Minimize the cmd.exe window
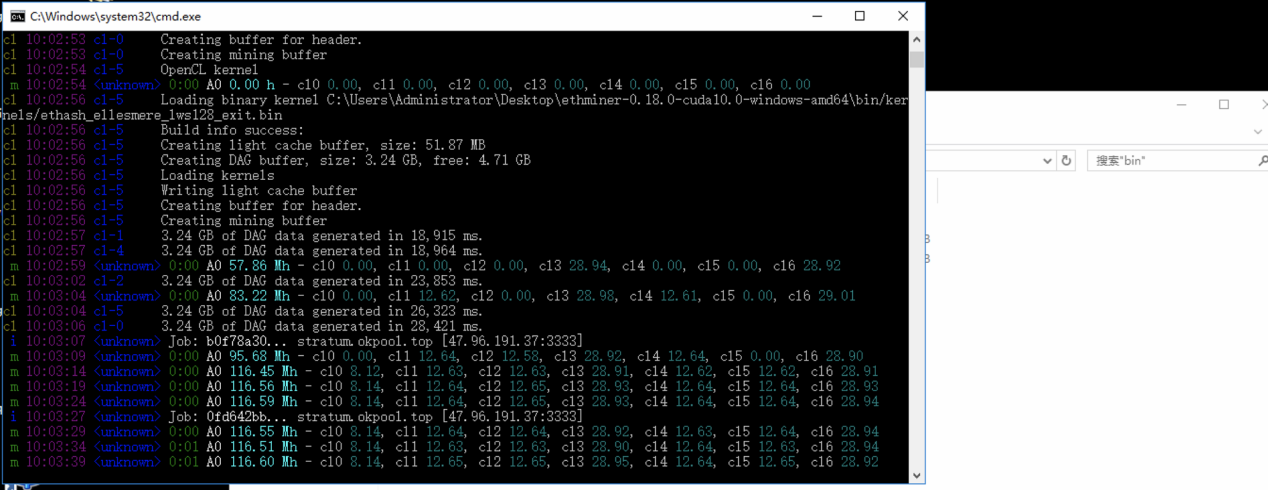The height and width of the screenshot is (490, 1268). pyautogui.click(x=816, y=16)
